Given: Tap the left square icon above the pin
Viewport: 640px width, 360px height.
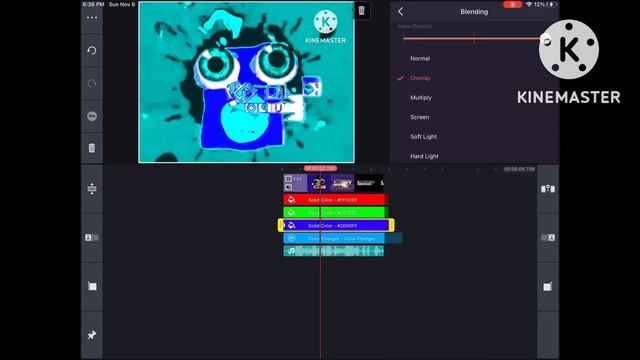Looking at the screenshot, I should (92, 287).
